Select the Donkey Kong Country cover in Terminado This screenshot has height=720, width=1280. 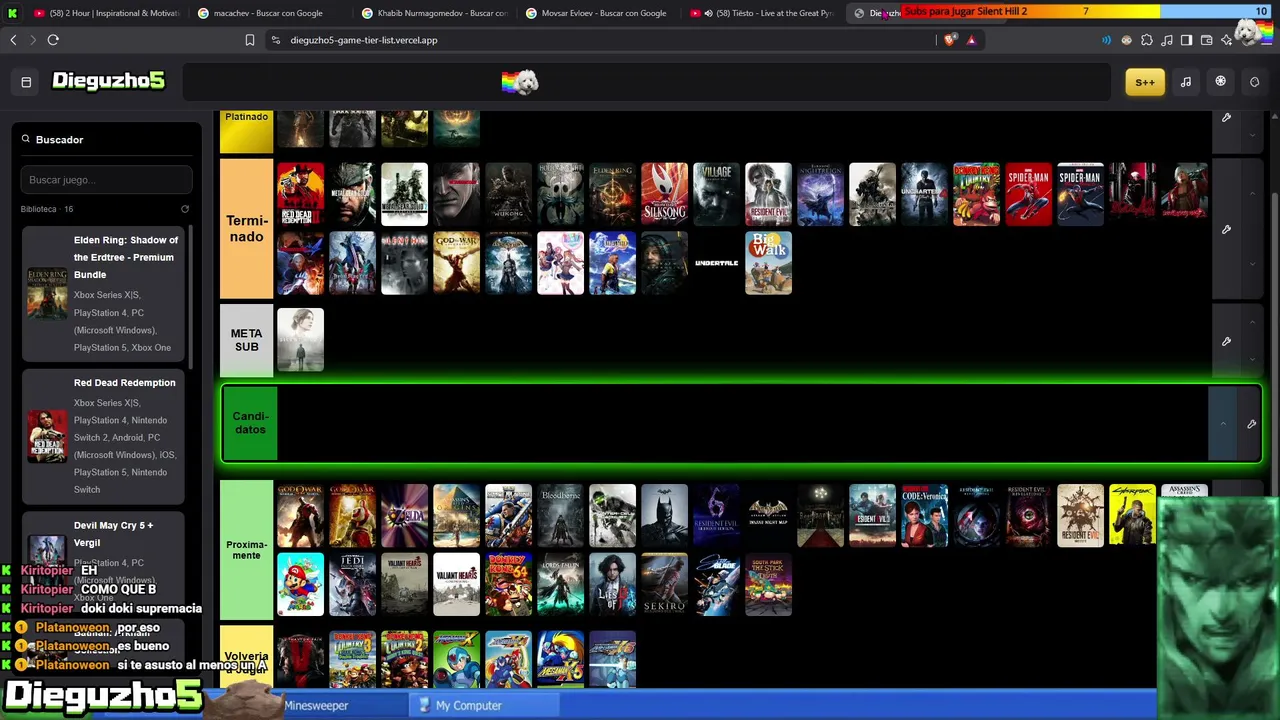click(976, 194)
